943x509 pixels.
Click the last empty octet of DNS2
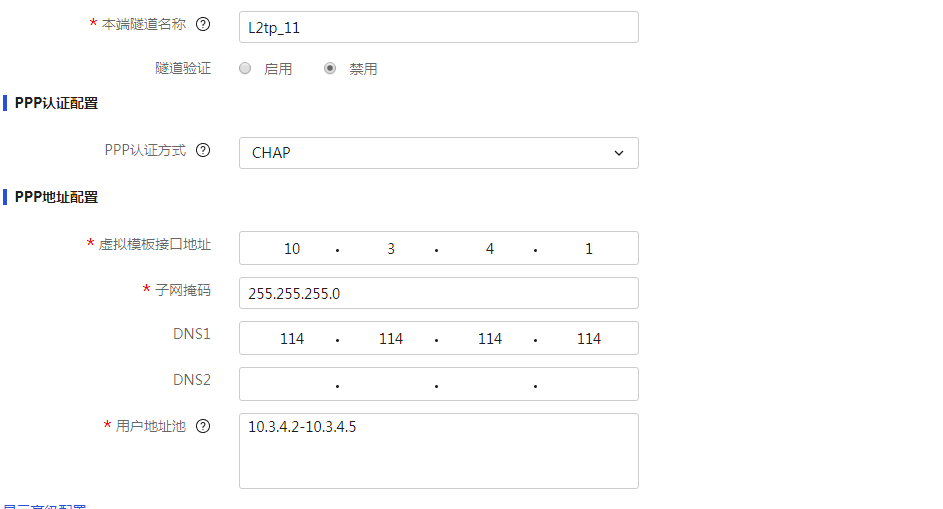pos(588,384)
